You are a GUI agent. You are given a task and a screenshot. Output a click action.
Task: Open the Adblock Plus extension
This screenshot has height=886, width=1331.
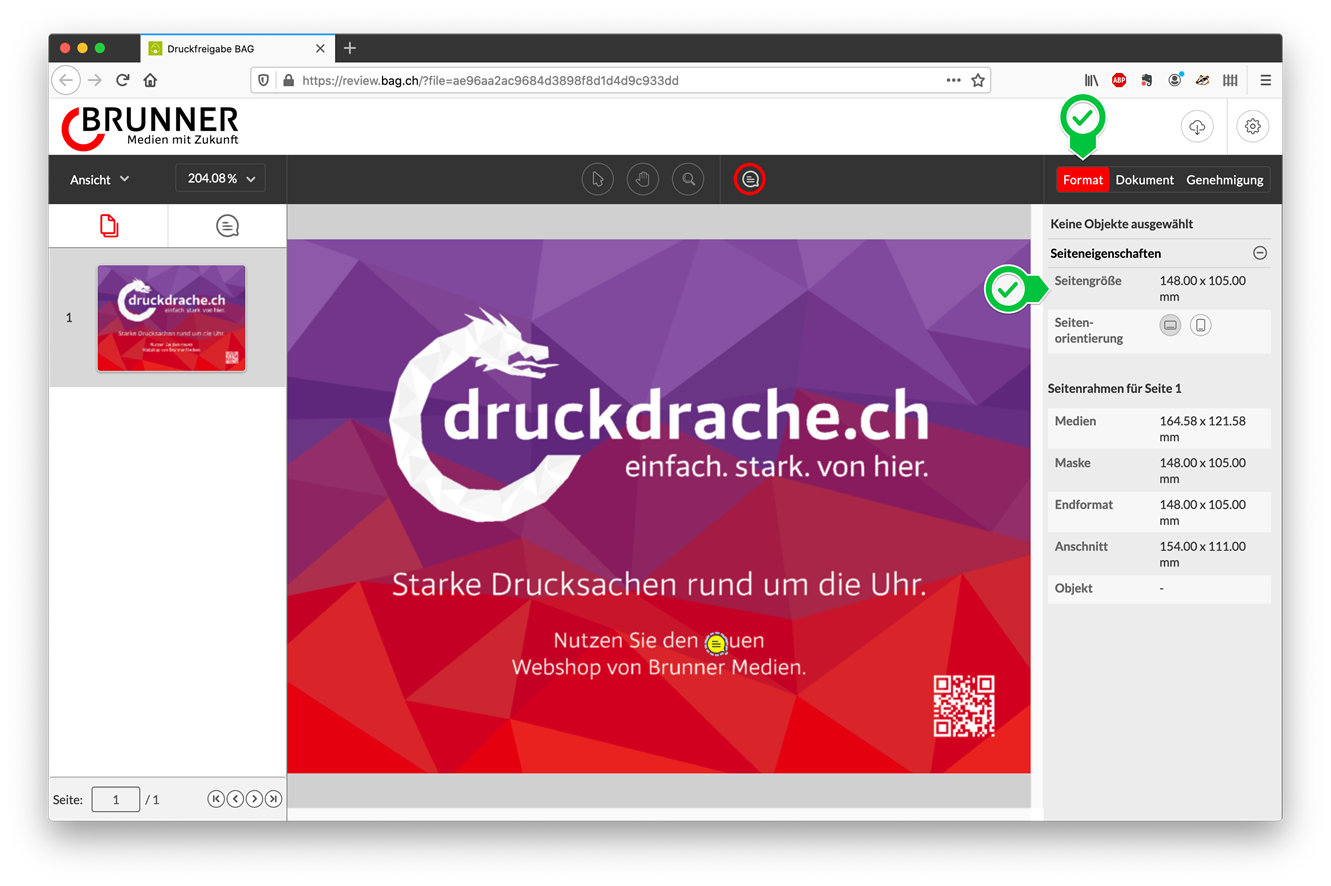pos(1119,80)
